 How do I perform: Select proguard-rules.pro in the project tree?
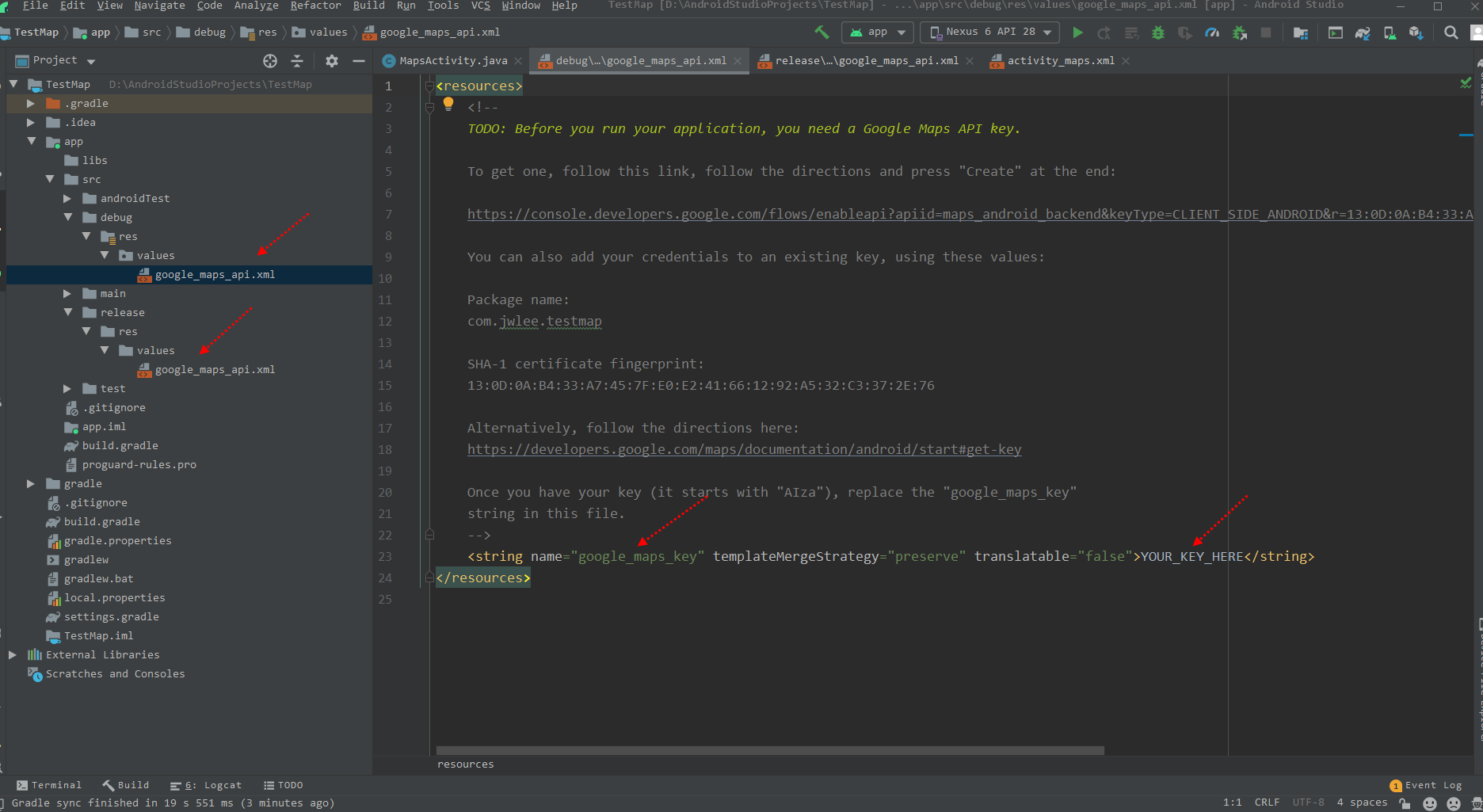click(x=131, y=464)
